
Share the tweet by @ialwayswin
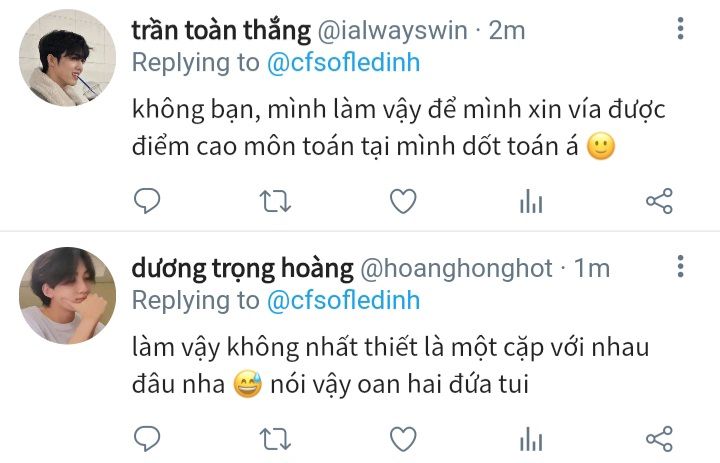659,201
